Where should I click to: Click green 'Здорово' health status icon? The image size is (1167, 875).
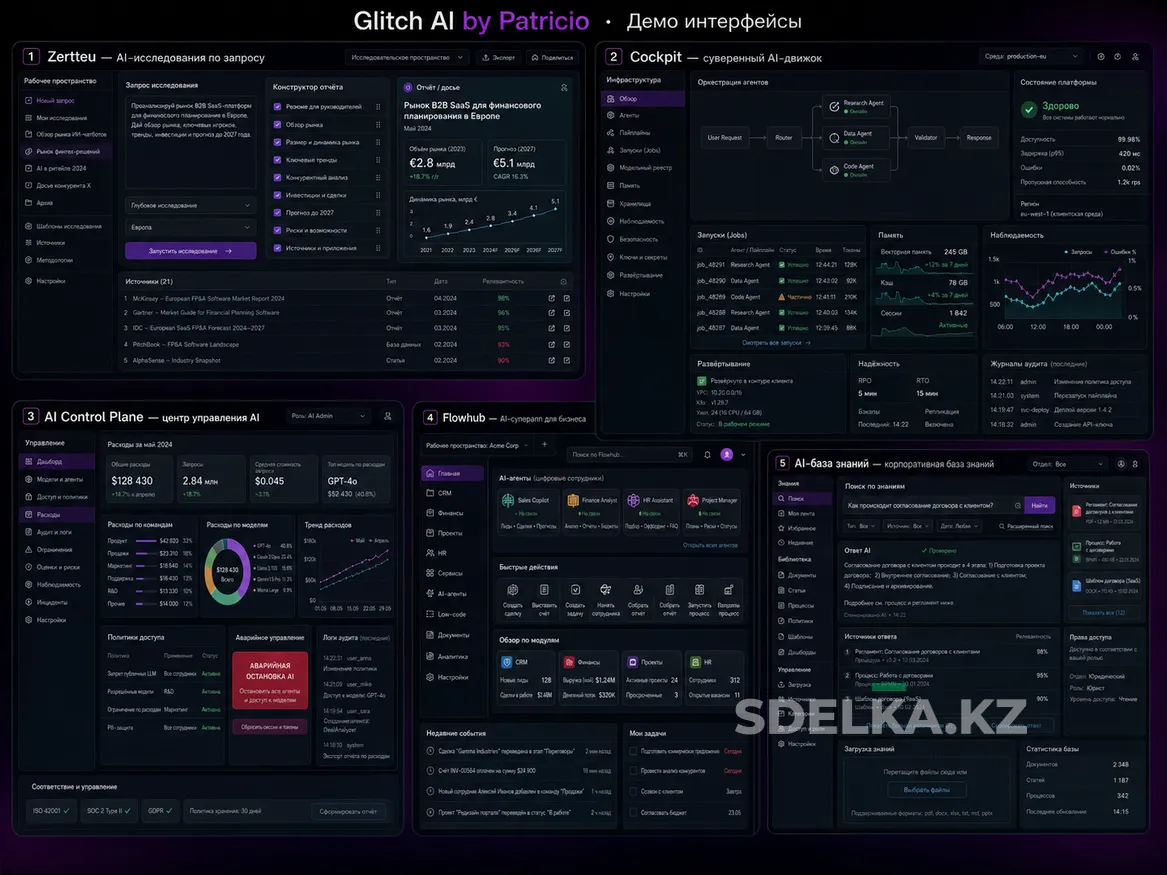click(1029, 110)
